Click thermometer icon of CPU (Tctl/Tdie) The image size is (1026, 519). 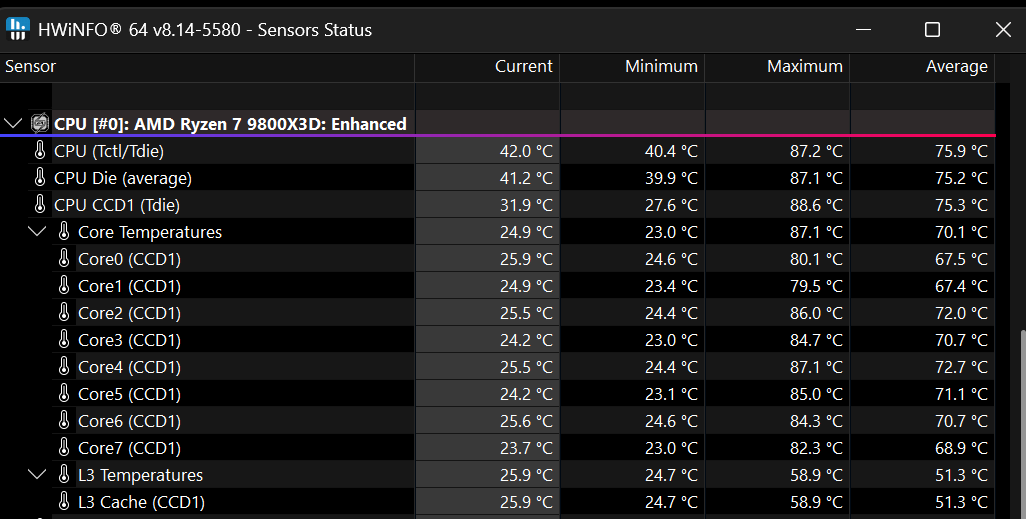point(40,151)
